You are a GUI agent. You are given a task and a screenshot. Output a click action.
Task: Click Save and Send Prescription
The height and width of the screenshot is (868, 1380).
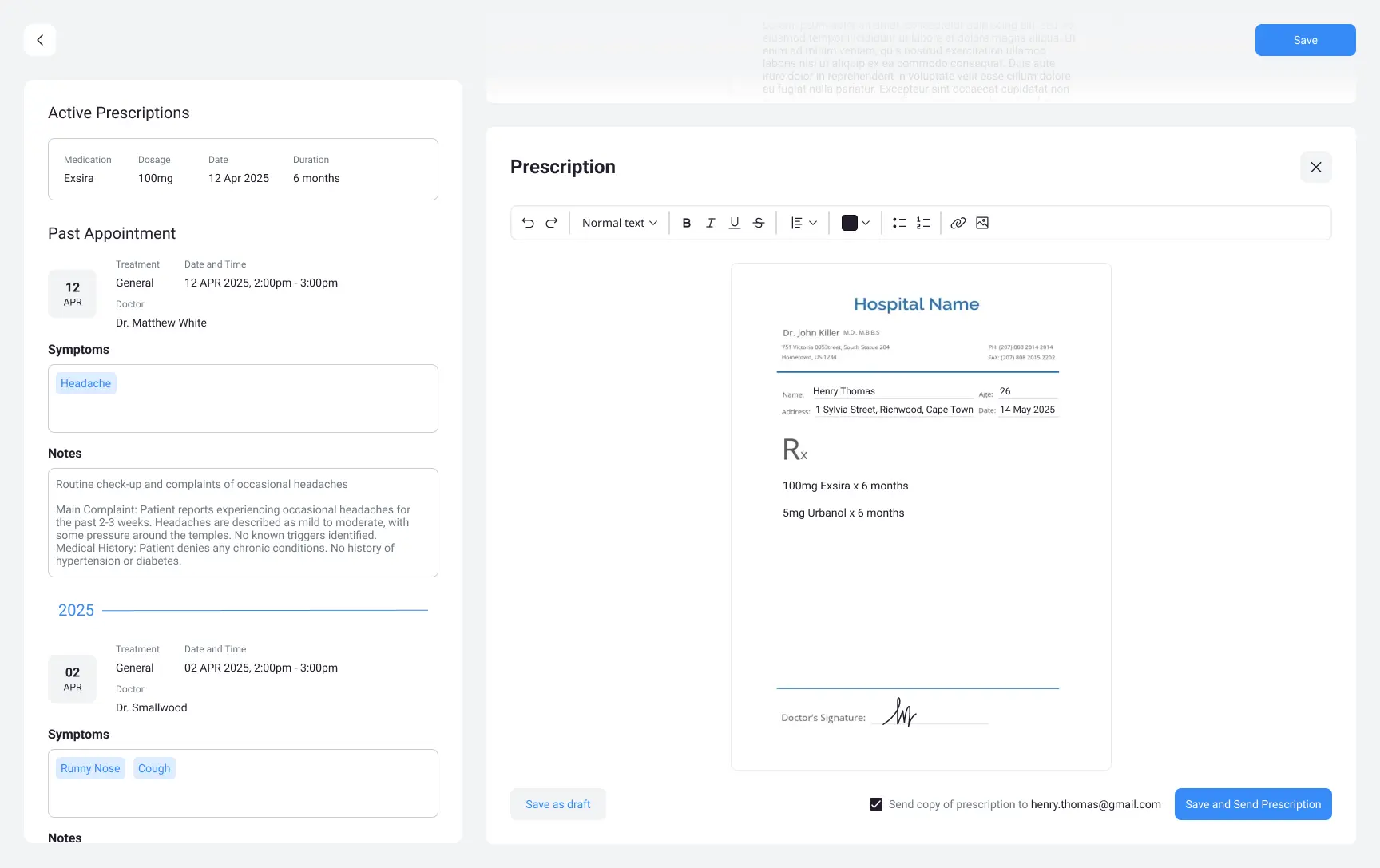pos(1252,804)
